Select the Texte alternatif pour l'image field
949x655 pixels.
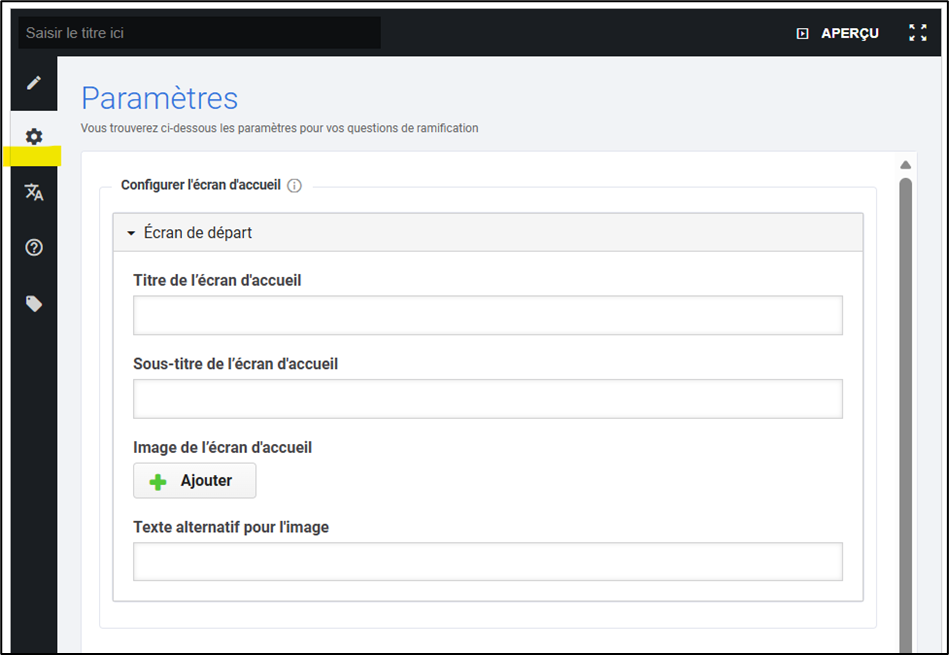coord(487,562)
